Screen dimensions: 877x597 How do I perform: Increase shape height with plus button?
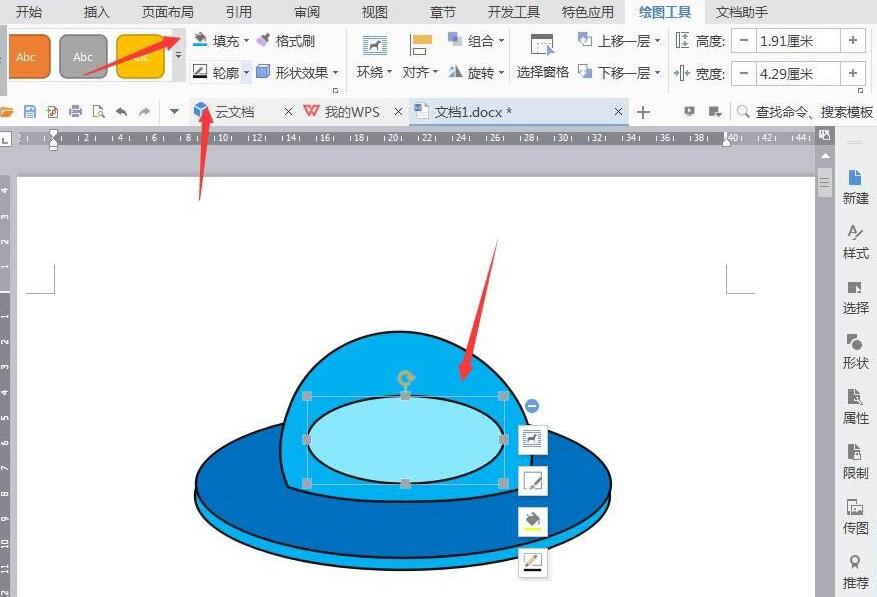(x=852, y=41)
